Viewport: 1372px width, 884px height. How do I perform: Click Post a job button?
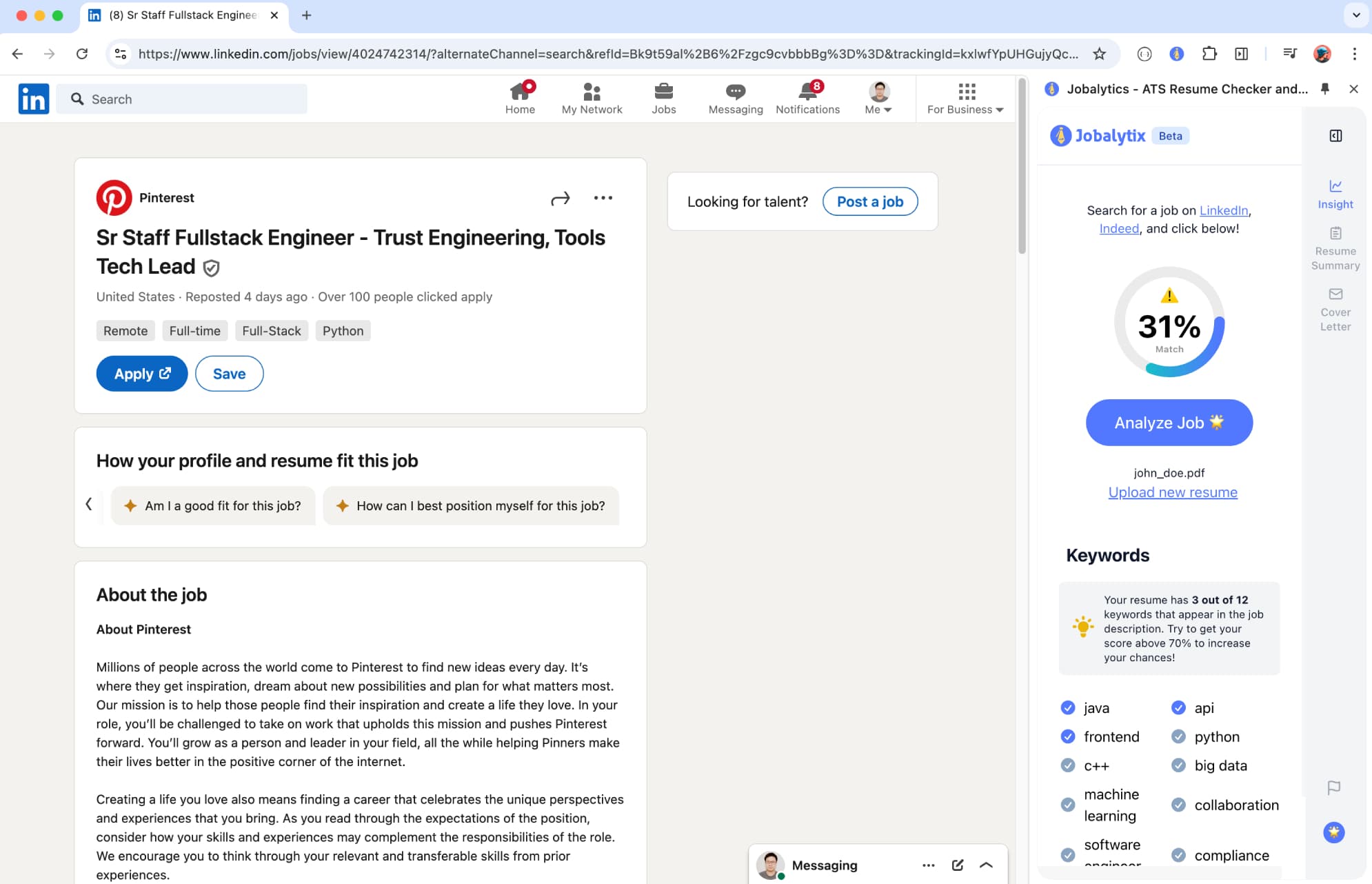click(x=870, y=201)
